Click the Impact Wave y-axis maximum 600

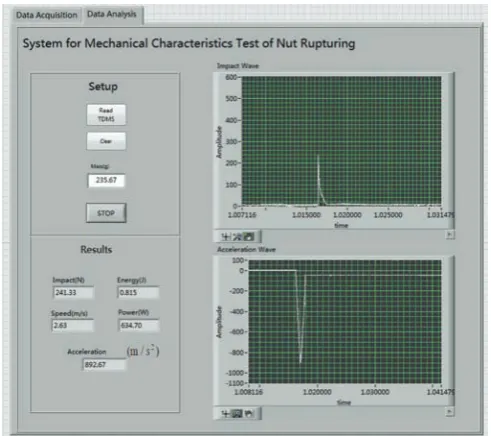[231, 77]
